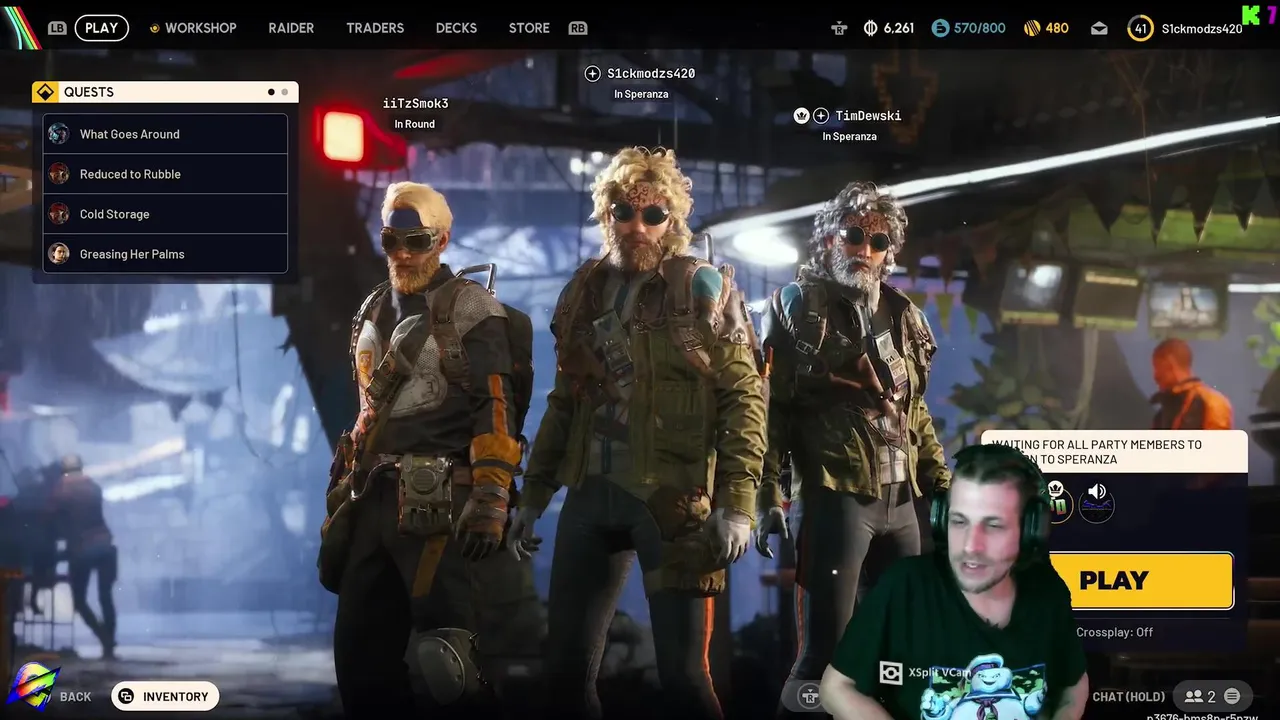Viewport: 1280px width, 720px height.
Task: Click the 6,261 coin balance text
Action: 898,28
